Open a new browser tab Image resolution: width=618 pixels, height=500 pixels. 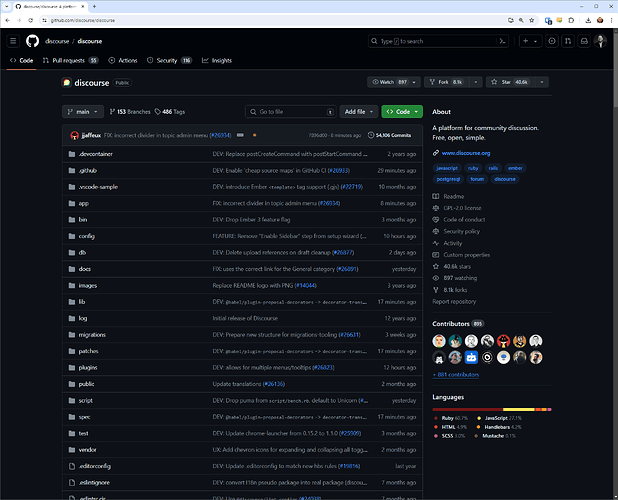[94, 6]
